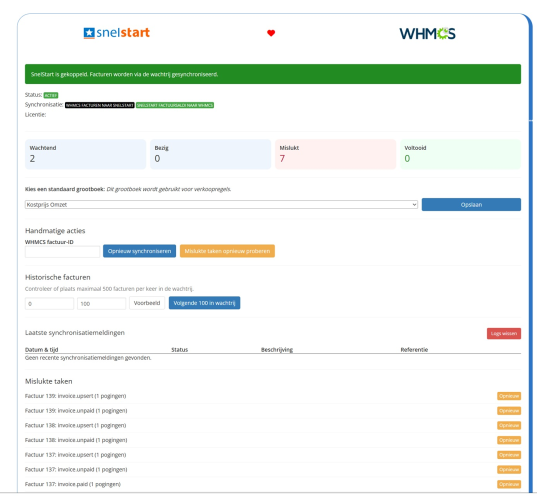Retry Factuur 137 invoice.paid with Opnieuw
537x502 pixels.
point(509,485)
